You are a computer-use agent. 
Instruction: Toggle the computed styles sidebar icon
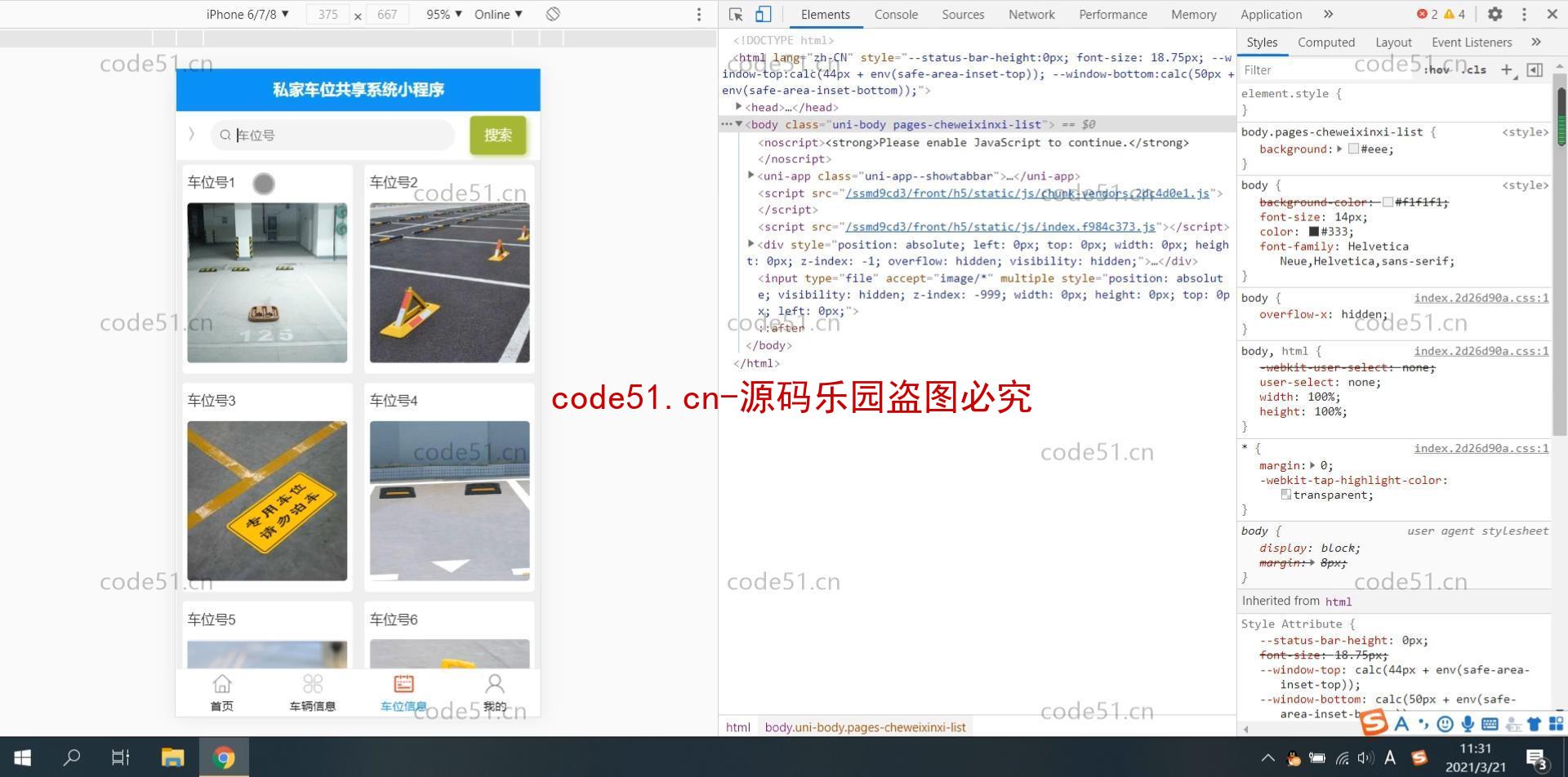click(x=1535, y=69)
